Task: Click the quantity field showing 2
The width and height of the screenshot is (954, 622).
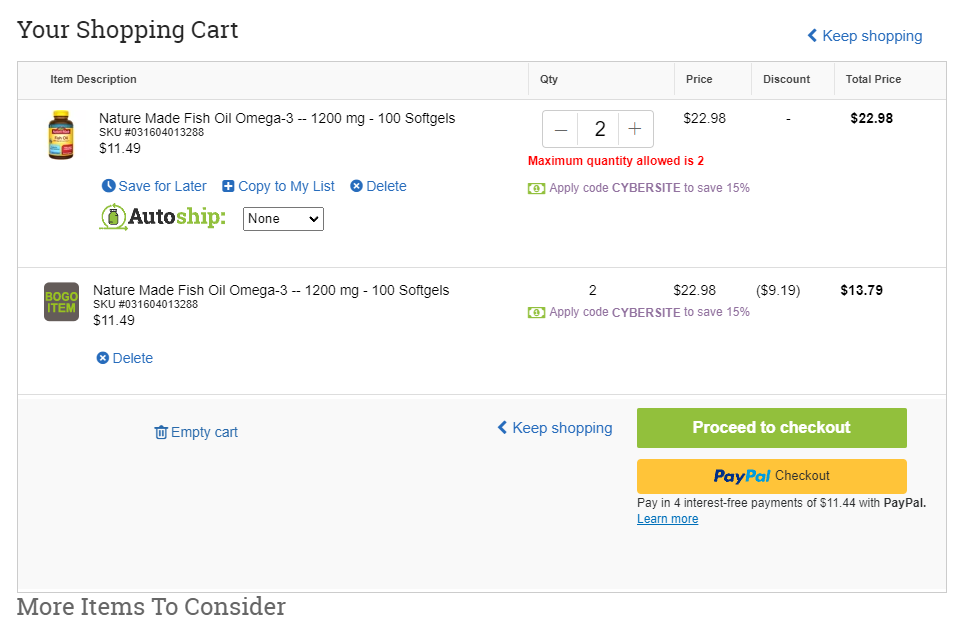Action: point(599,129)
